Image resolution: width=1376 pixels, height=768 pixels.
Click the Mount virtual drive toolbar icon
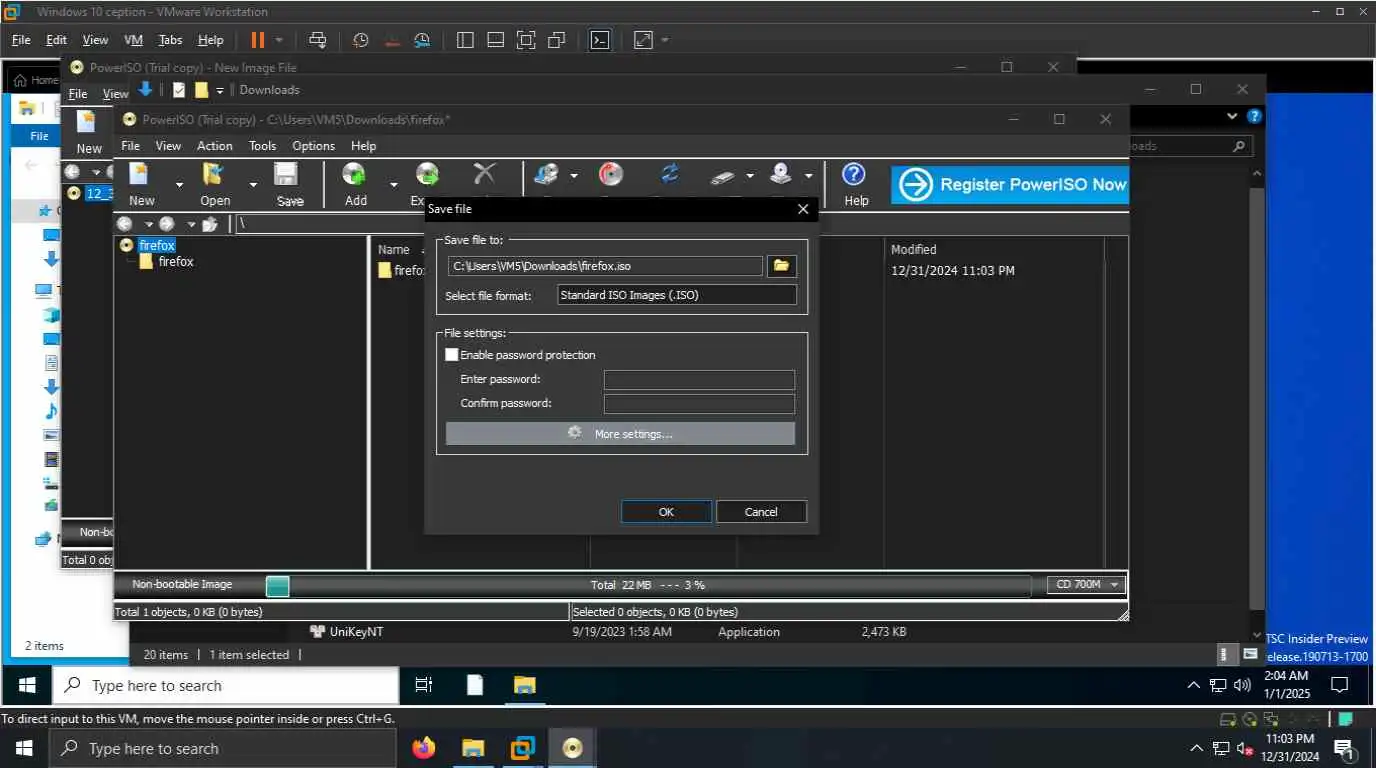[x=782, y=174]
